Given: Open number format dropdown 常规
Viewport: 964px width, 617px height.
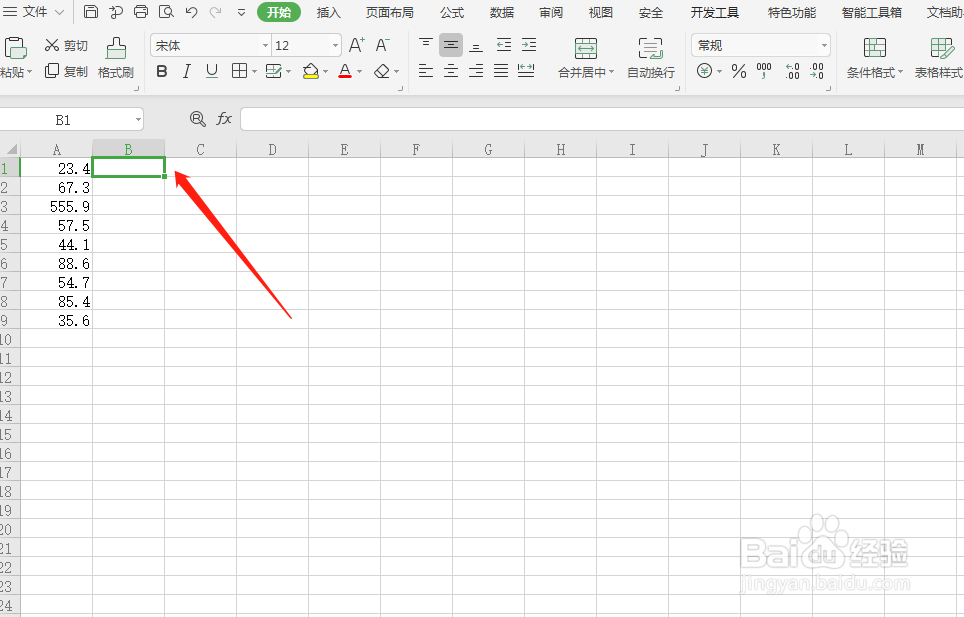Looking at the screenshot, I should tap(824, 45).
